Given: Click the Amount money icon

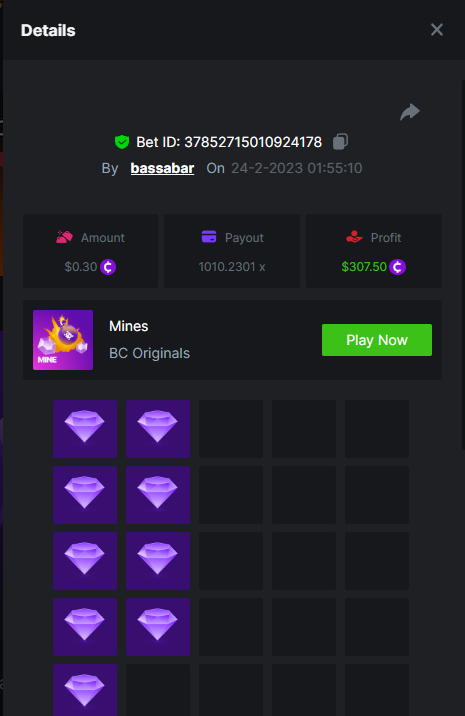Looking at the screenshot, I should click(64, 237).
